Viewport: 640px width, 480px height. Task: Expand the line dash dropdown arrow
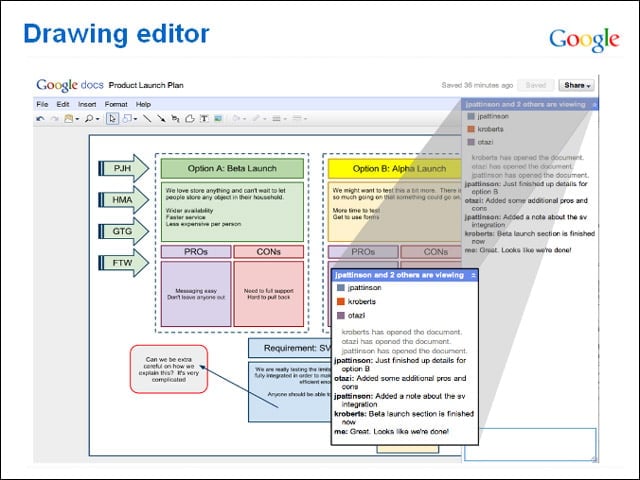point(305,119)
